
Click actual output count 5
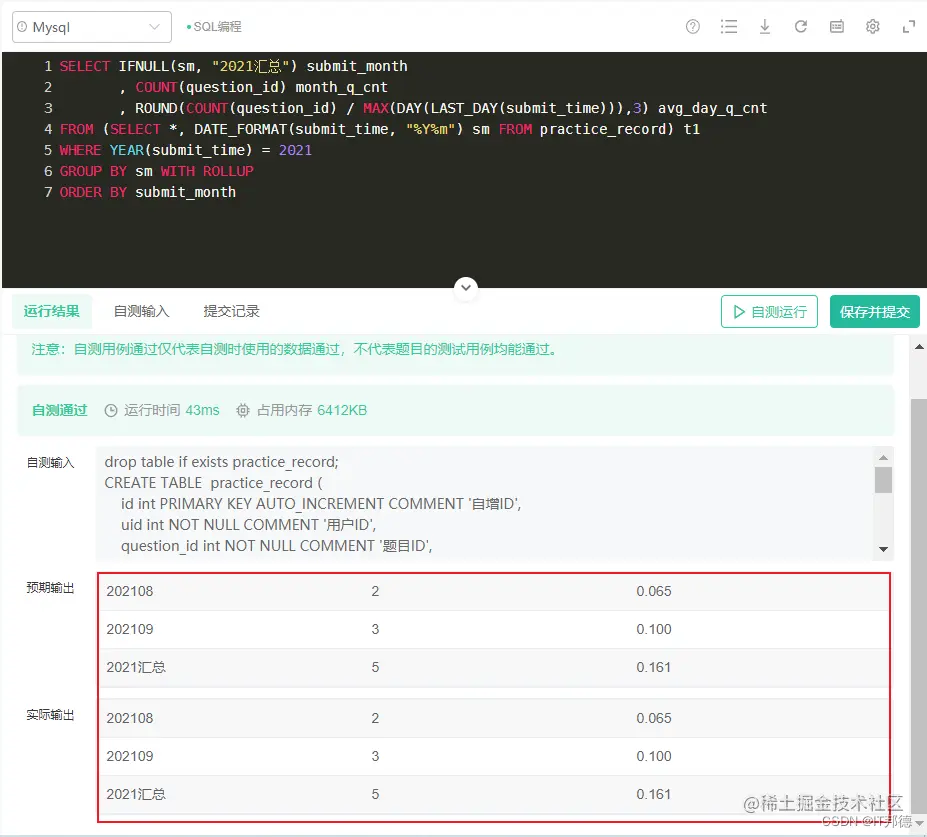(375, 794)
